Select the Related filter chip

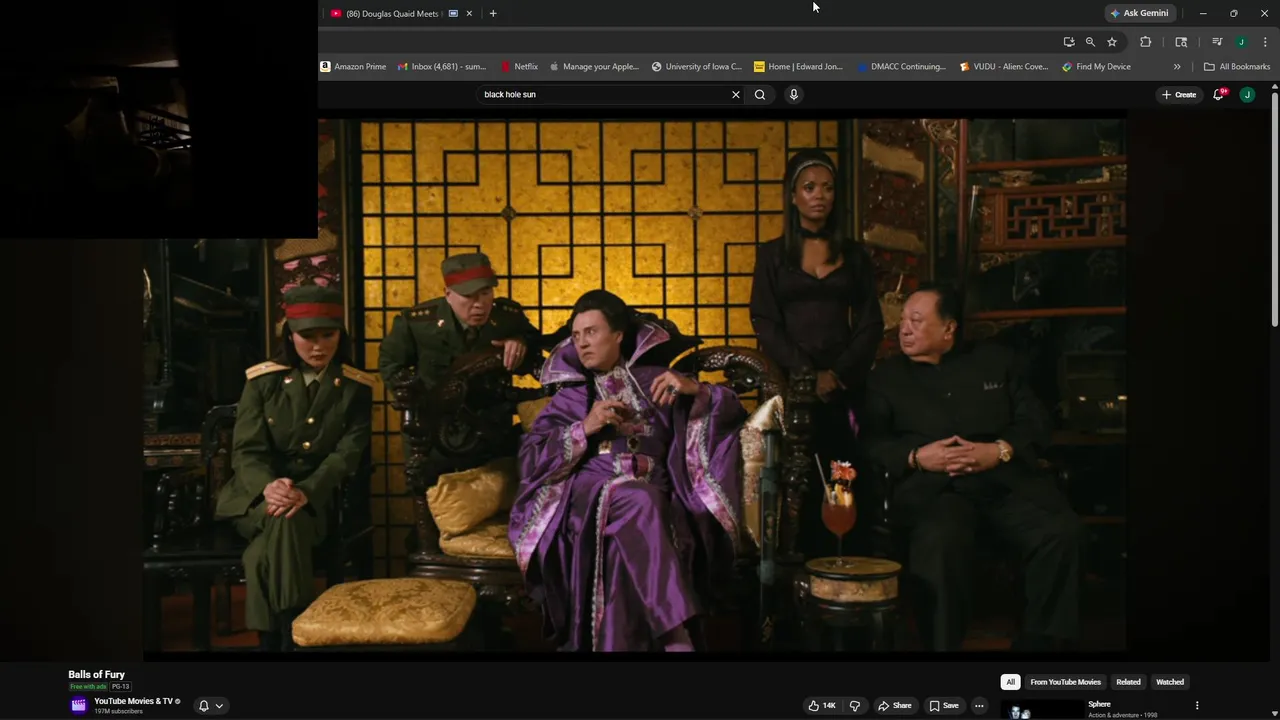point(1128,682)
